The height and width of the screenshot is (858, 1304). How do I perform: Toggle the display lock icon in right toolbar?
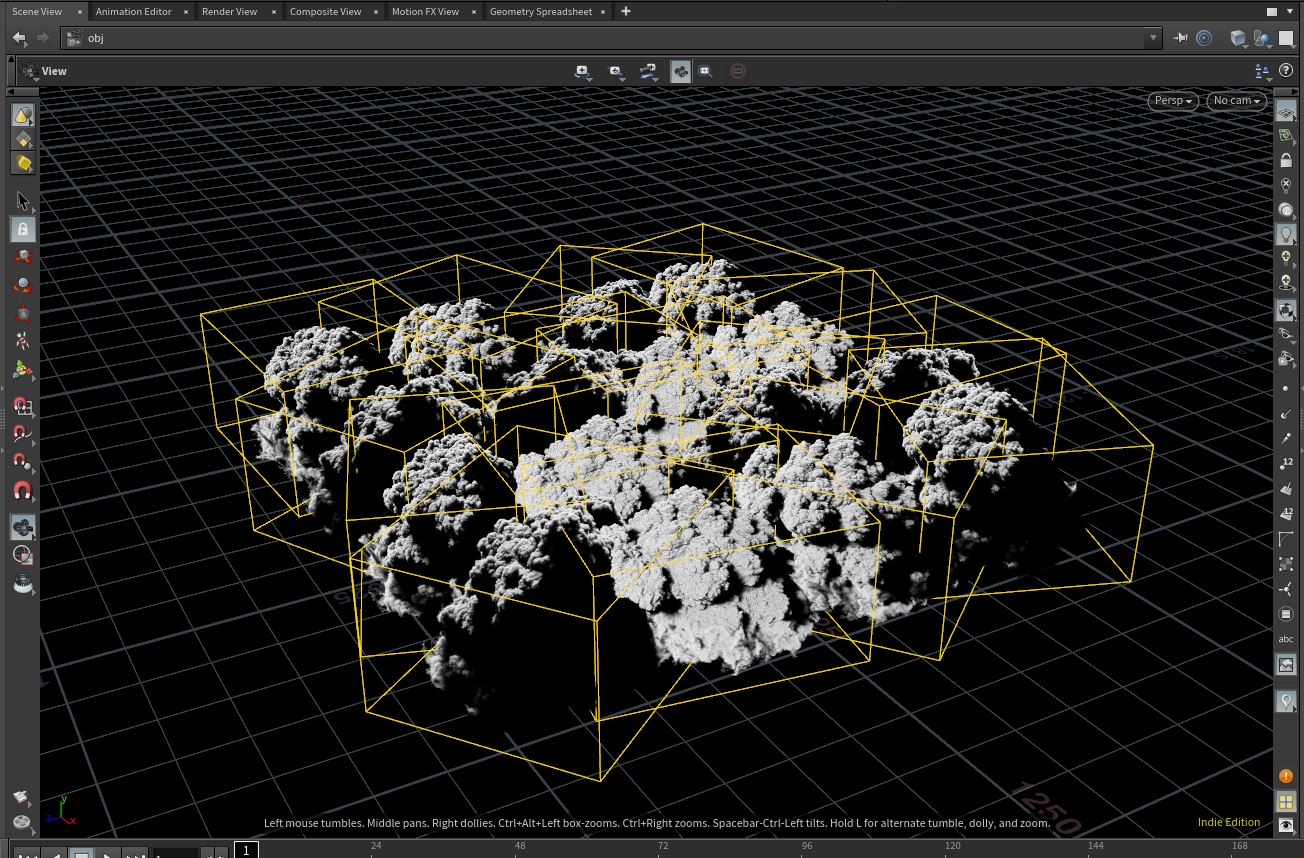[1286, 160]
